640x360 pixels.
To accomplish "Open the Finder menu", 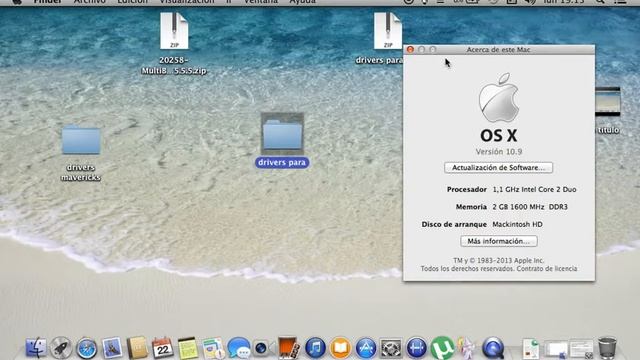I will (x=47, y=2).
